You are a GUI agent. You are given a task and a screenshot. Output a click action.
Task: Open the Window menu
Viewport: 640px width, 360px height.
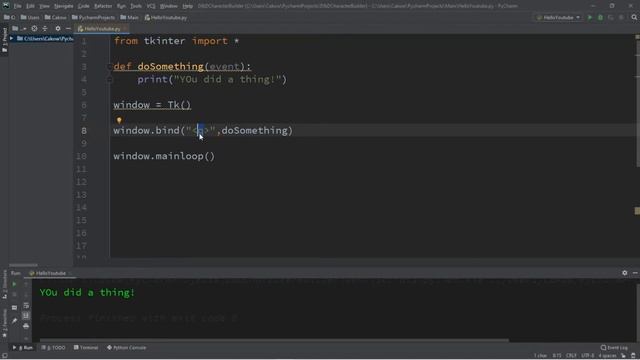[169, 6]
